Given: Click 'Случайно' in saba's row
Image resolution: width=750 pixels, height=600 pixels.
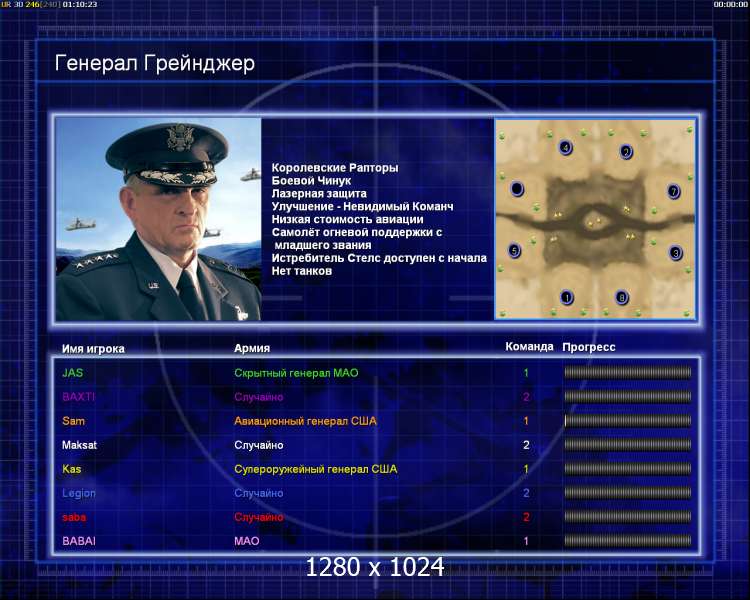Looking at the screenshot, I should (x=259, y=517).
